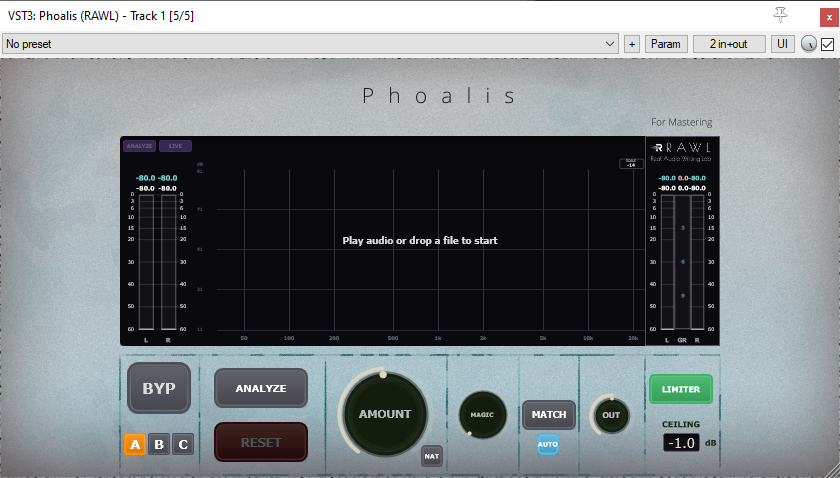Click the GR gain reduction meter

point(682,262)
